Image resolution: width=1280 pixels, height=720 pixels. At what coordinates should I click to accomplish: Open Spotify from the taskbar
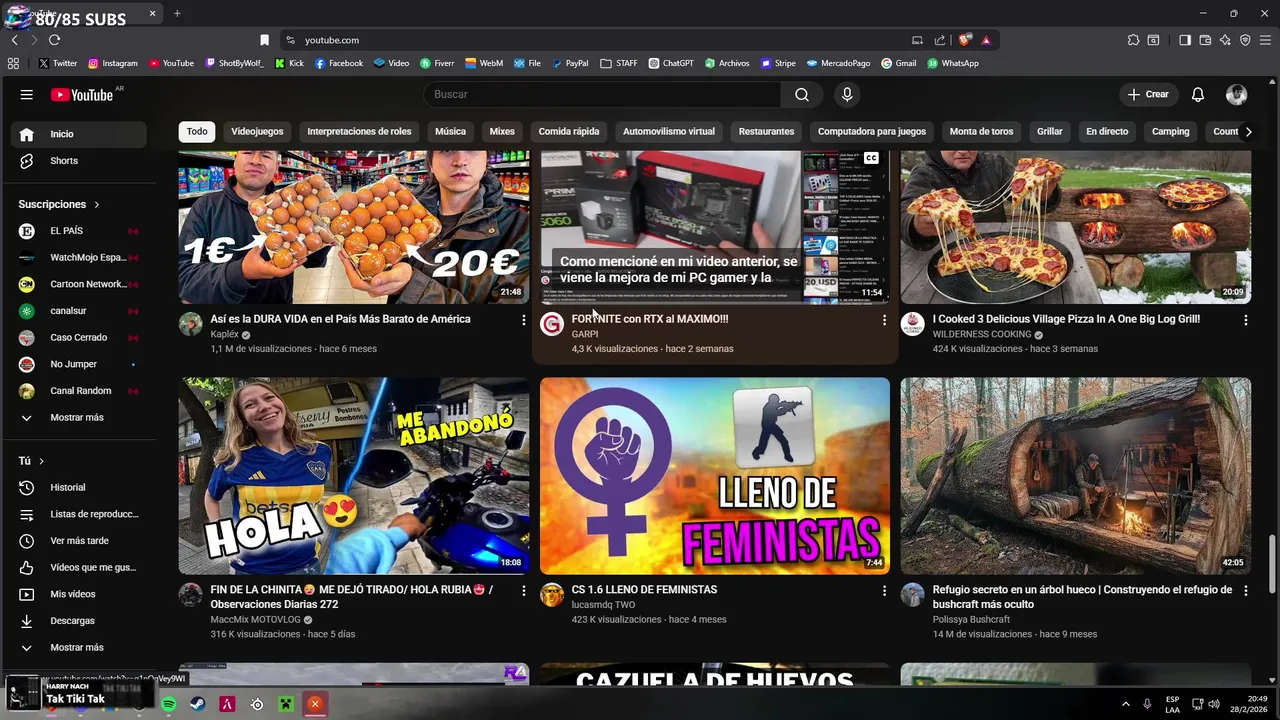(x=169, y=704)
